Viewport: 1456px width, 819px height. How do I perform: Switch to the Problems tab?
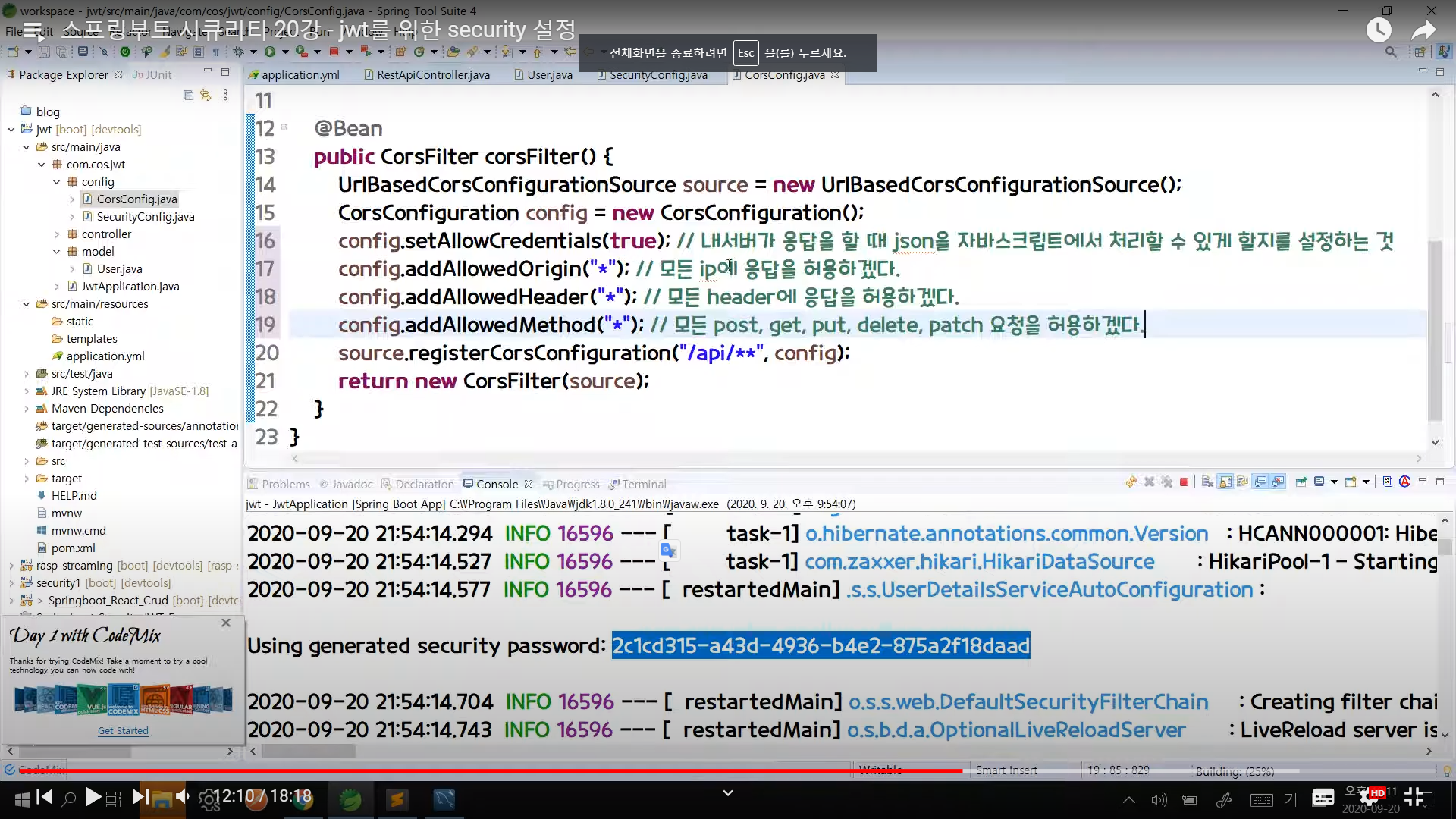coord(285,485)
